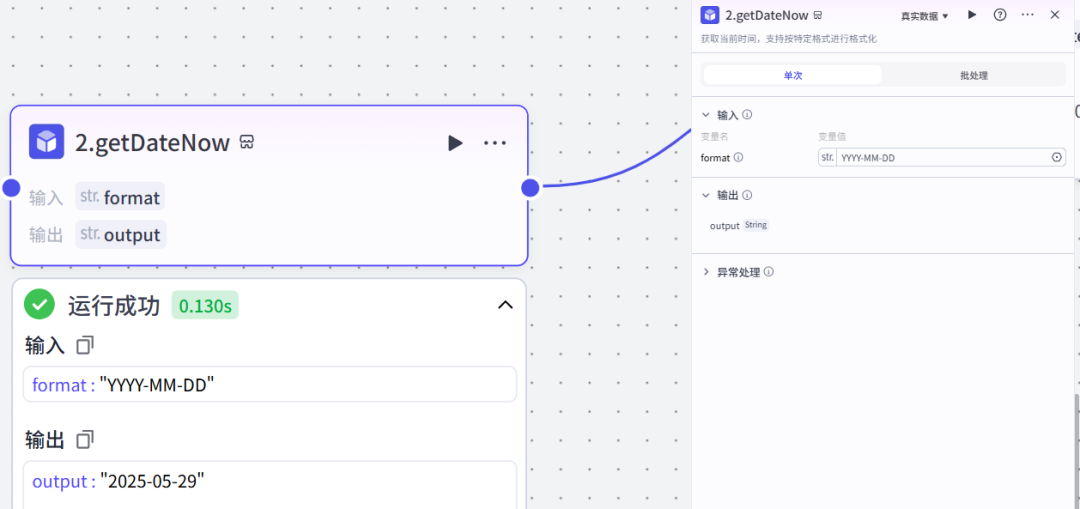Collapse the 输出 section
This screenshot has width=1080, height=509.
point(705,196)
